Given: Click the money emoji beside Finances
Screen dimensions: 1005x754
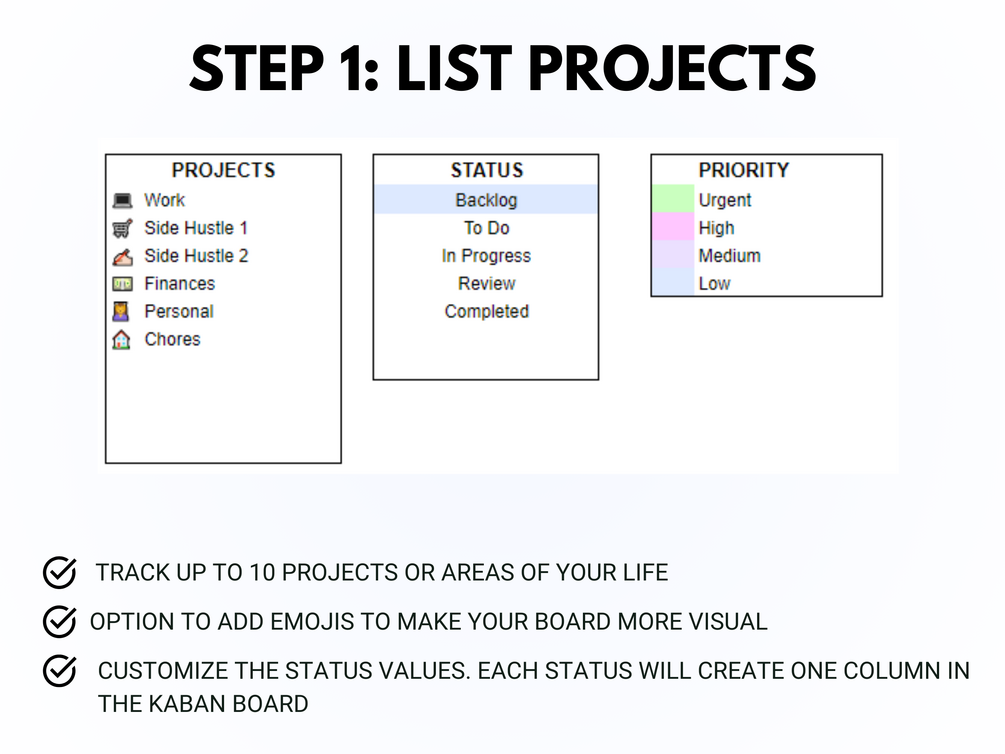Looking at the screenshot, I should click(x=122, y=283).
